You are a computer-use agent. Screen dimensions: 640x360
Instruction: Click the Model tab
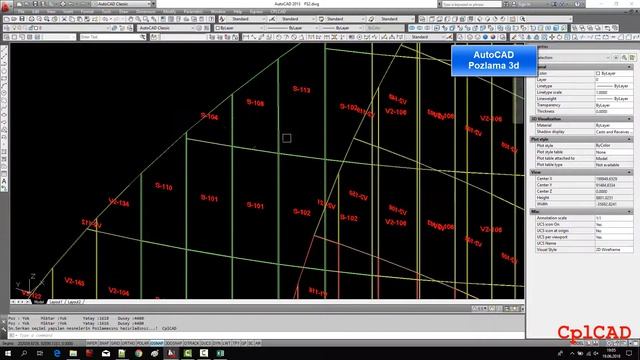(39, 302)
